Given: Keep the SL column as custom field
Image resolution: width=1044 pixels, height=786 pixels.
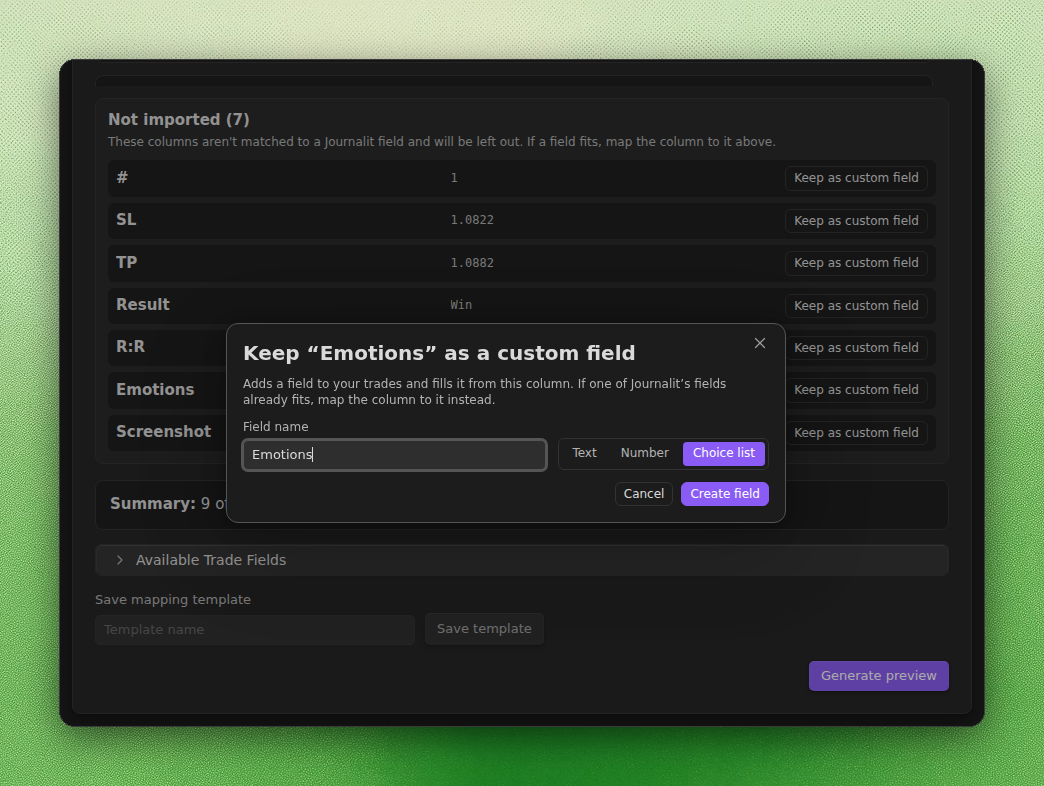Looking at the screenshot, I should [856, 220].
